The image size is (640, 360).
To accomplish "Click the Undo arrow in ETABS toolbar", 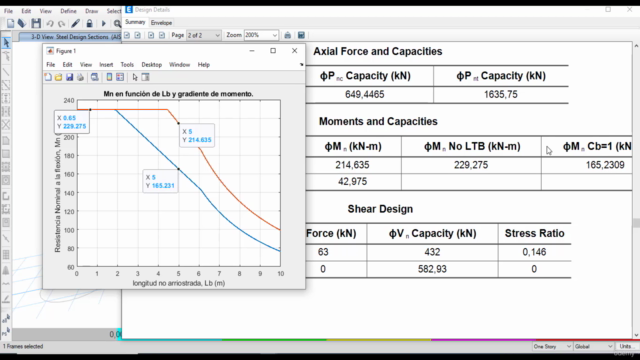I will pyautogui.click(x=50, y=24).
